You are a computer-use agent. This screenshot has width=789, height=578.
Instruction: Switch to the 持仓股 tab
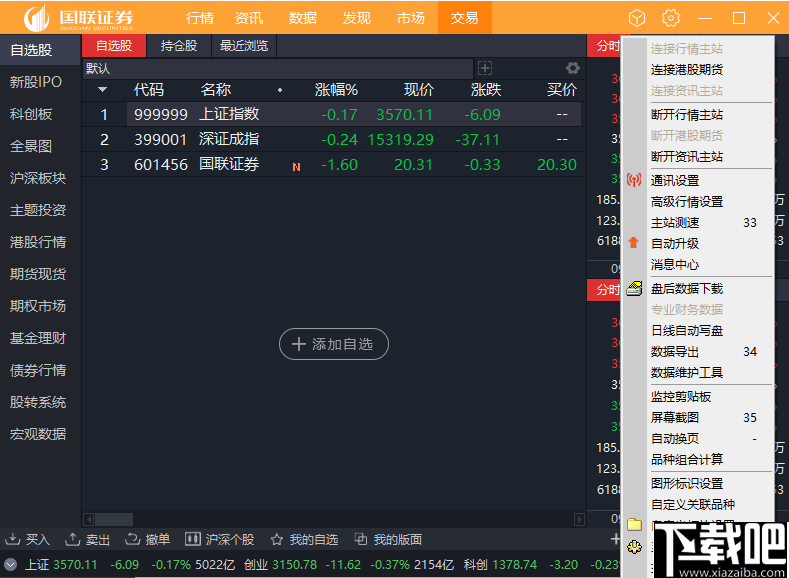179,46
